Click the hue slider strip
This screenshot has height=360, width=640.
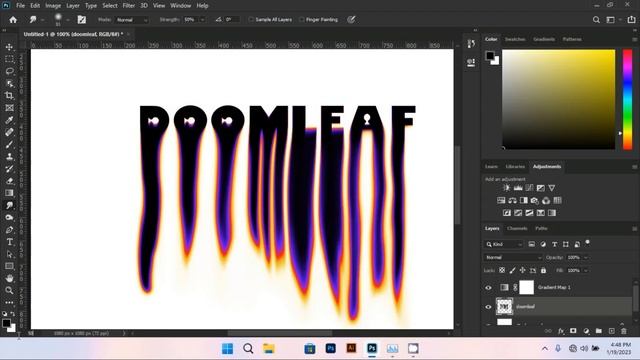[627, 100]
